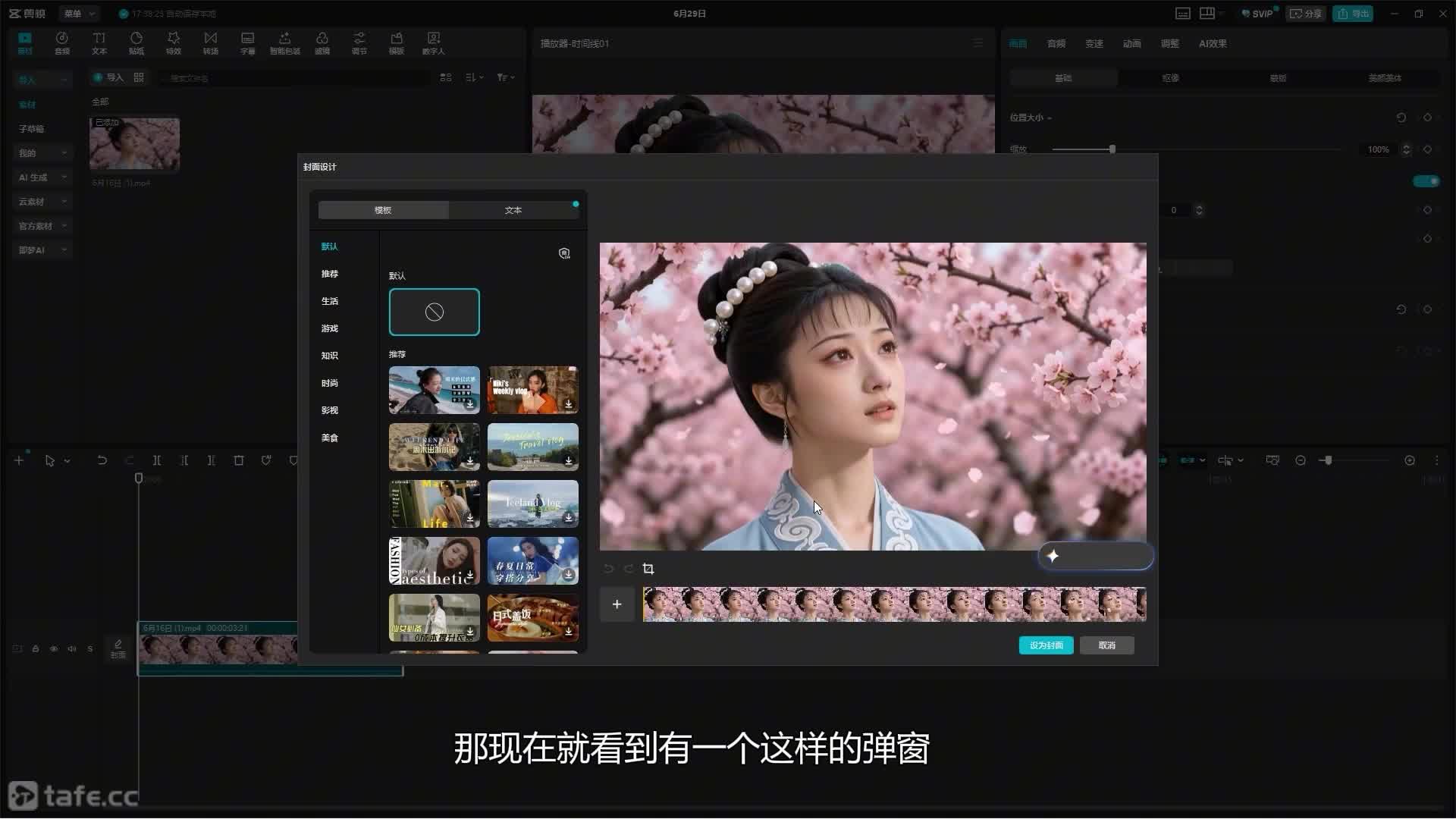This screenshot has height=819, width=1456.
Task: Switch to the 文本 tab in the cover dialog
Action: (x=513, y=210)
